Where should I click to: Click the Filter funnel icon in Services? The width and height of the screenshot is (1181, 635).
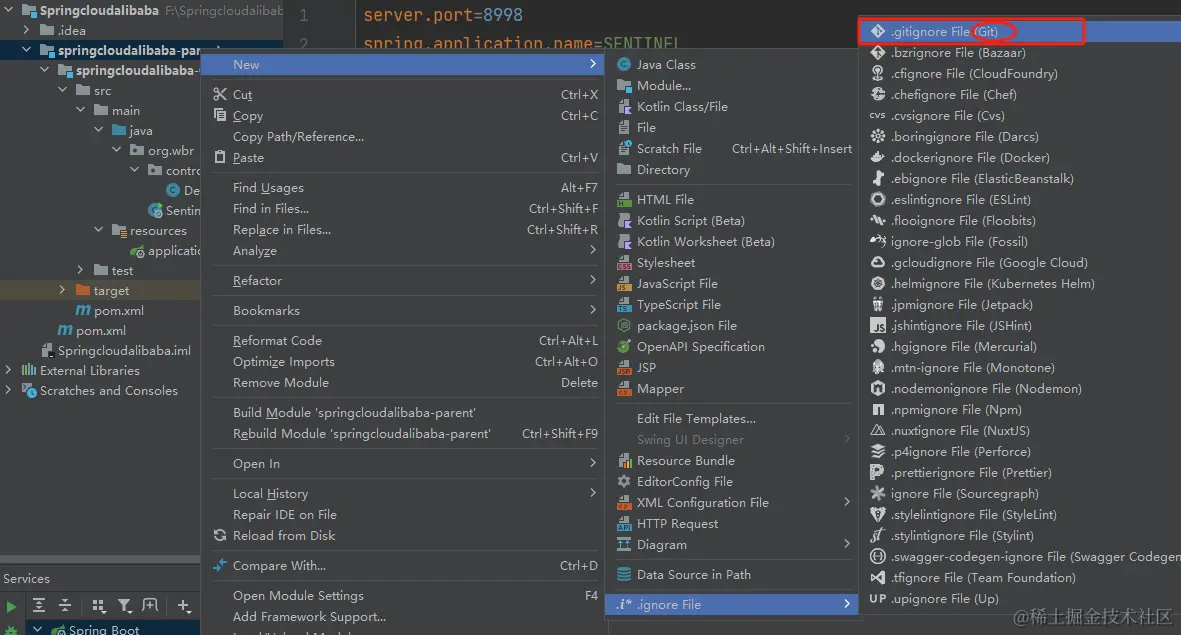125,606
